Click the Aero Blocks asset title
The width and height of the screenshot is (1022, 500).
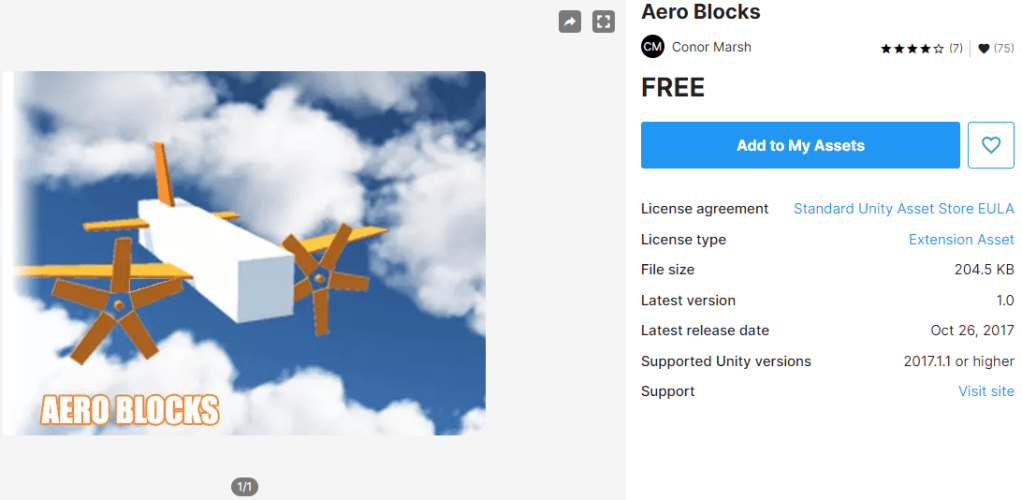coord(700,12)
